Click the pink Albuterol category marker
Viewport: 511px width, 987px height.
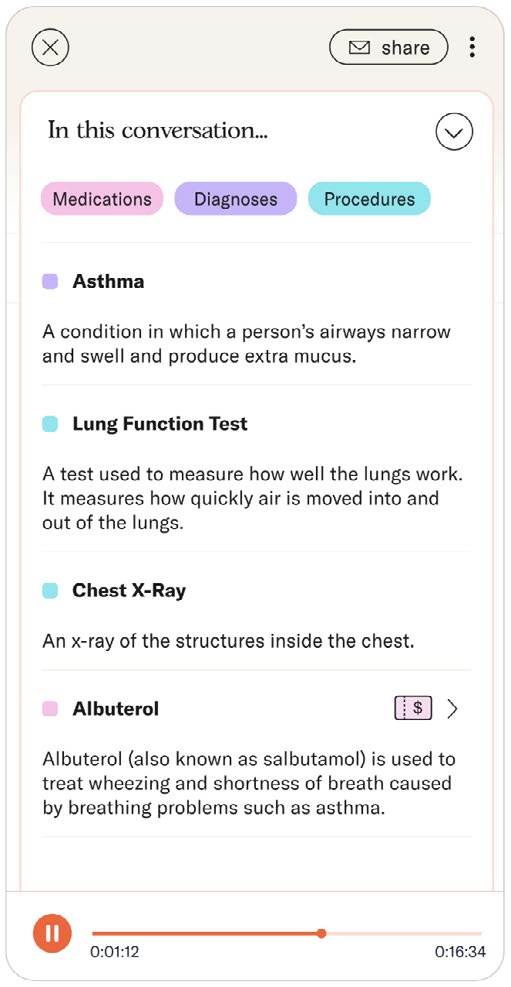(x=50, y=709)
